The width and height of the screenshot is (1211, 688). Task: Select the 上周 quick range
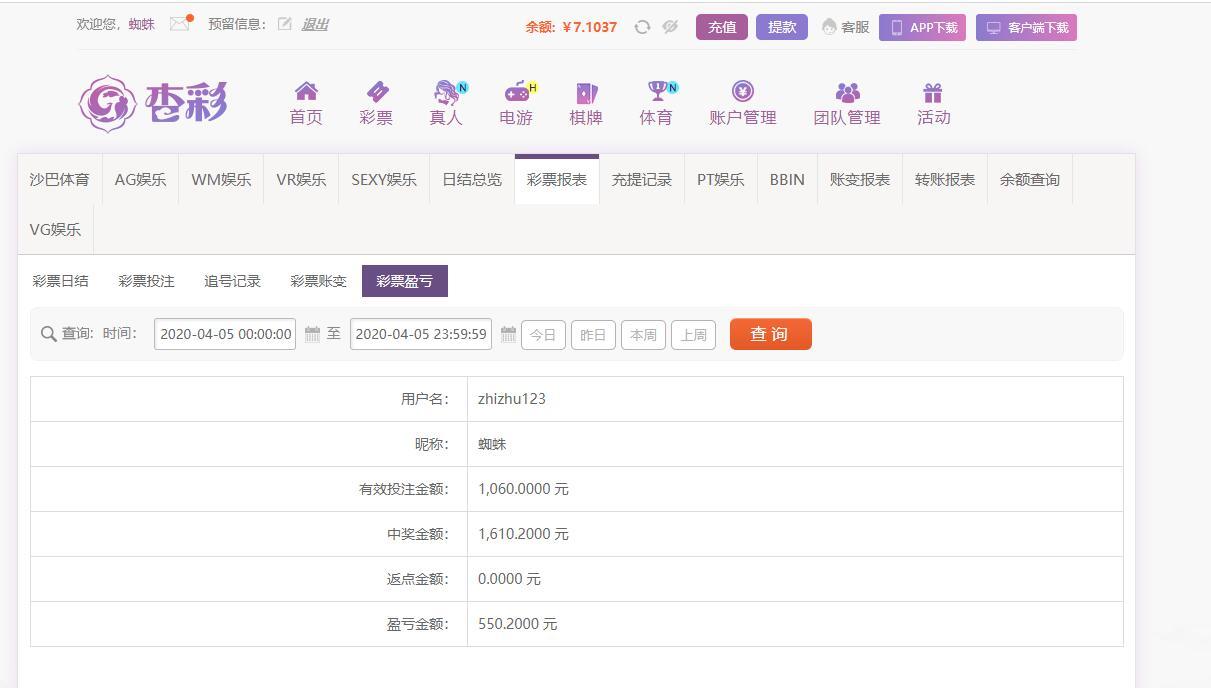click(x=693, y=335)
